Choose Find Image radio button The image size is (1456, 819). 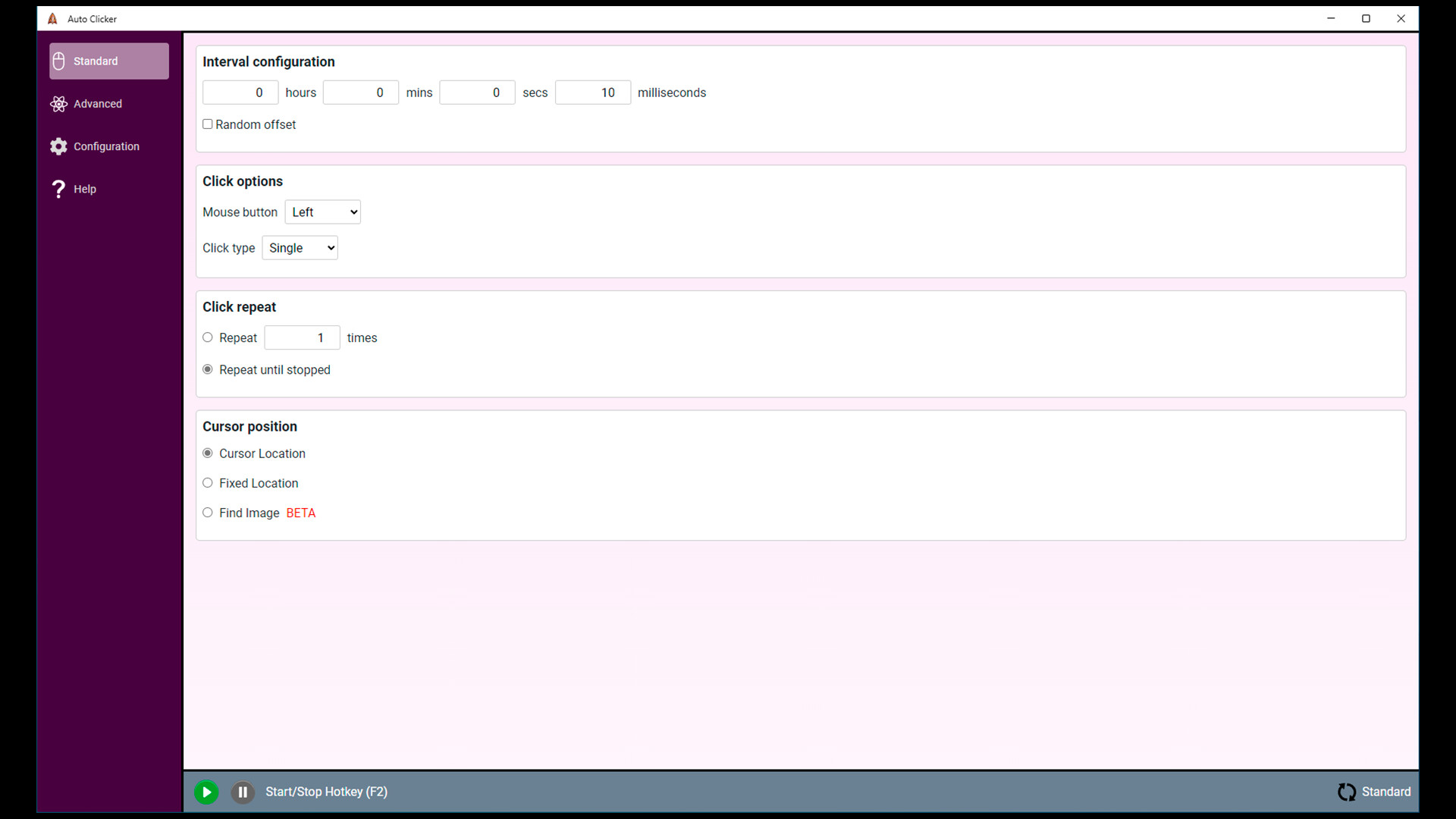pos(207,513)
